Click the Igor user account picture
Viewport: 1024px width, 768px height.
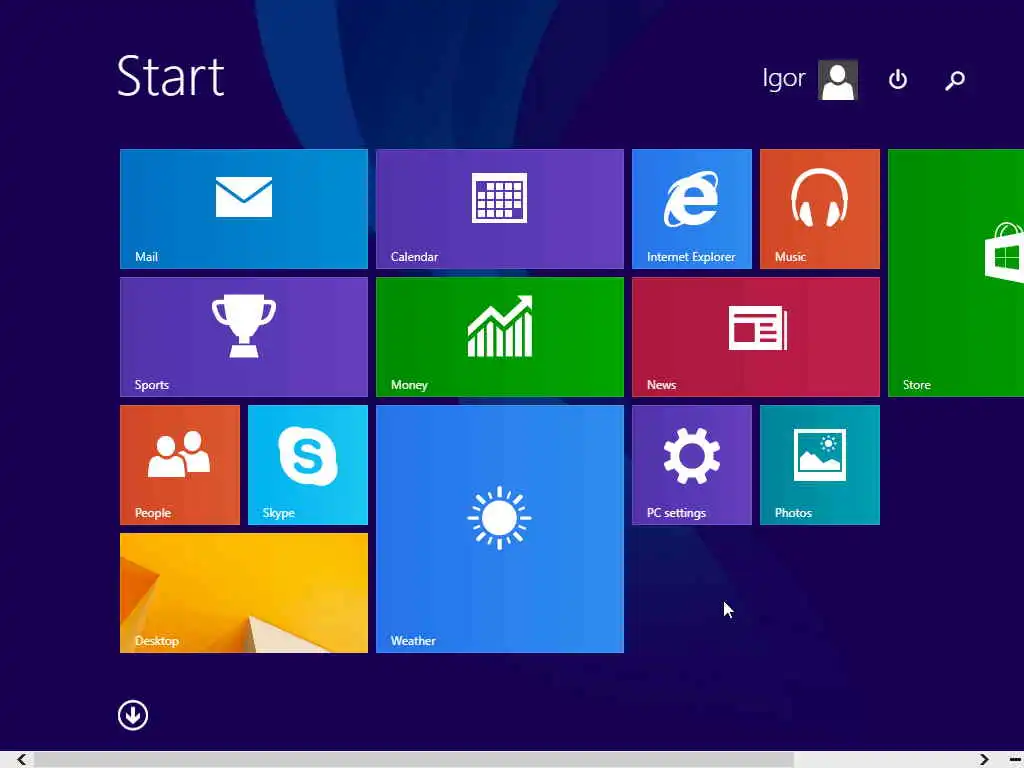pyautogui.click(x=838, y=80)
